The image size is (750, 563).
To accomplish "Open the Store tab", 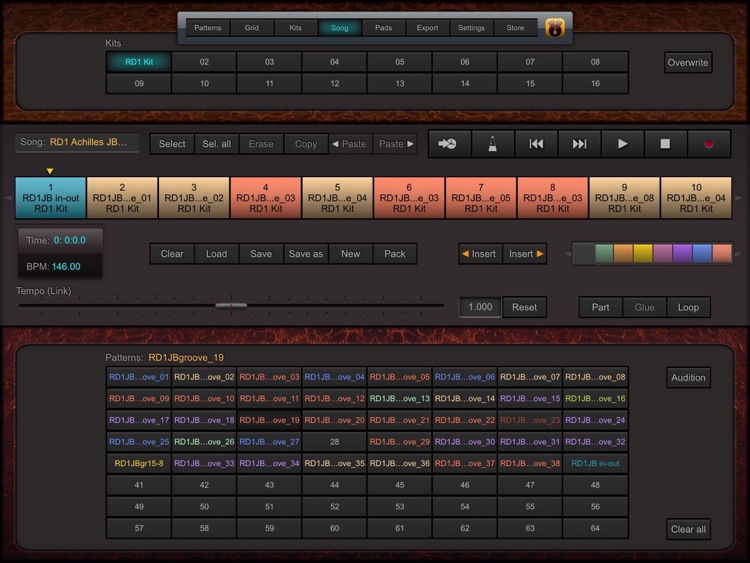I will click(515, 28).
